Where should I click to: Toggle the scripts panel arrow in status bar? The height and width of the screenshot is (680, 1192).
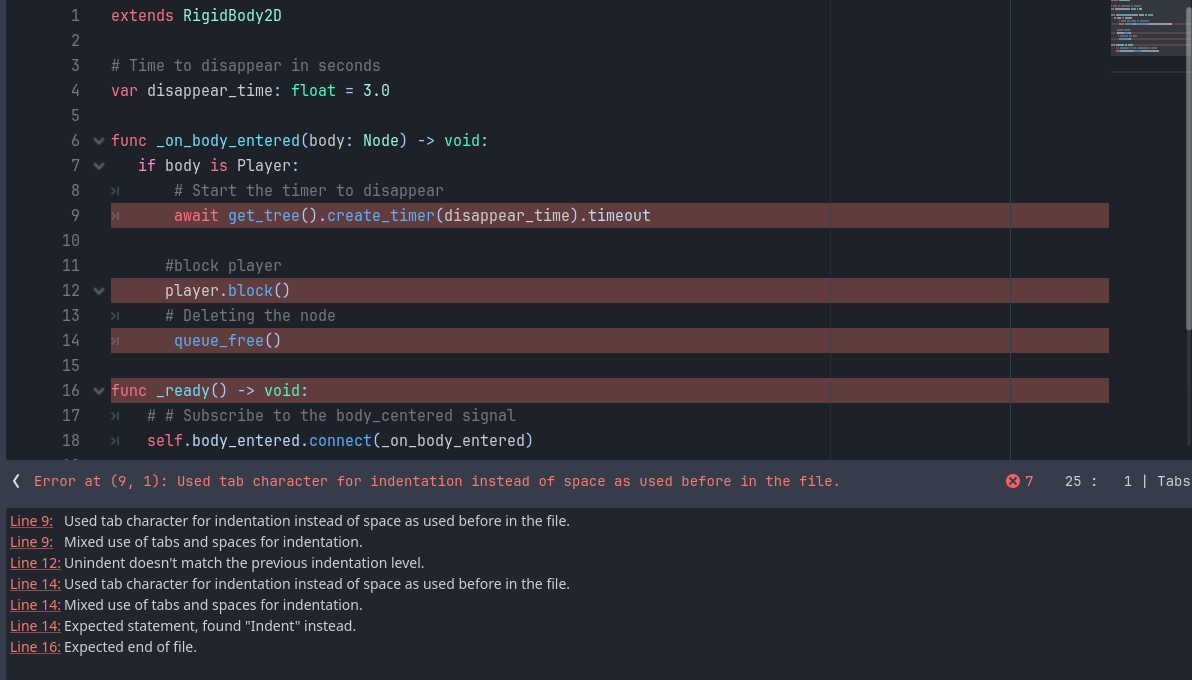[x=16, y=481]
